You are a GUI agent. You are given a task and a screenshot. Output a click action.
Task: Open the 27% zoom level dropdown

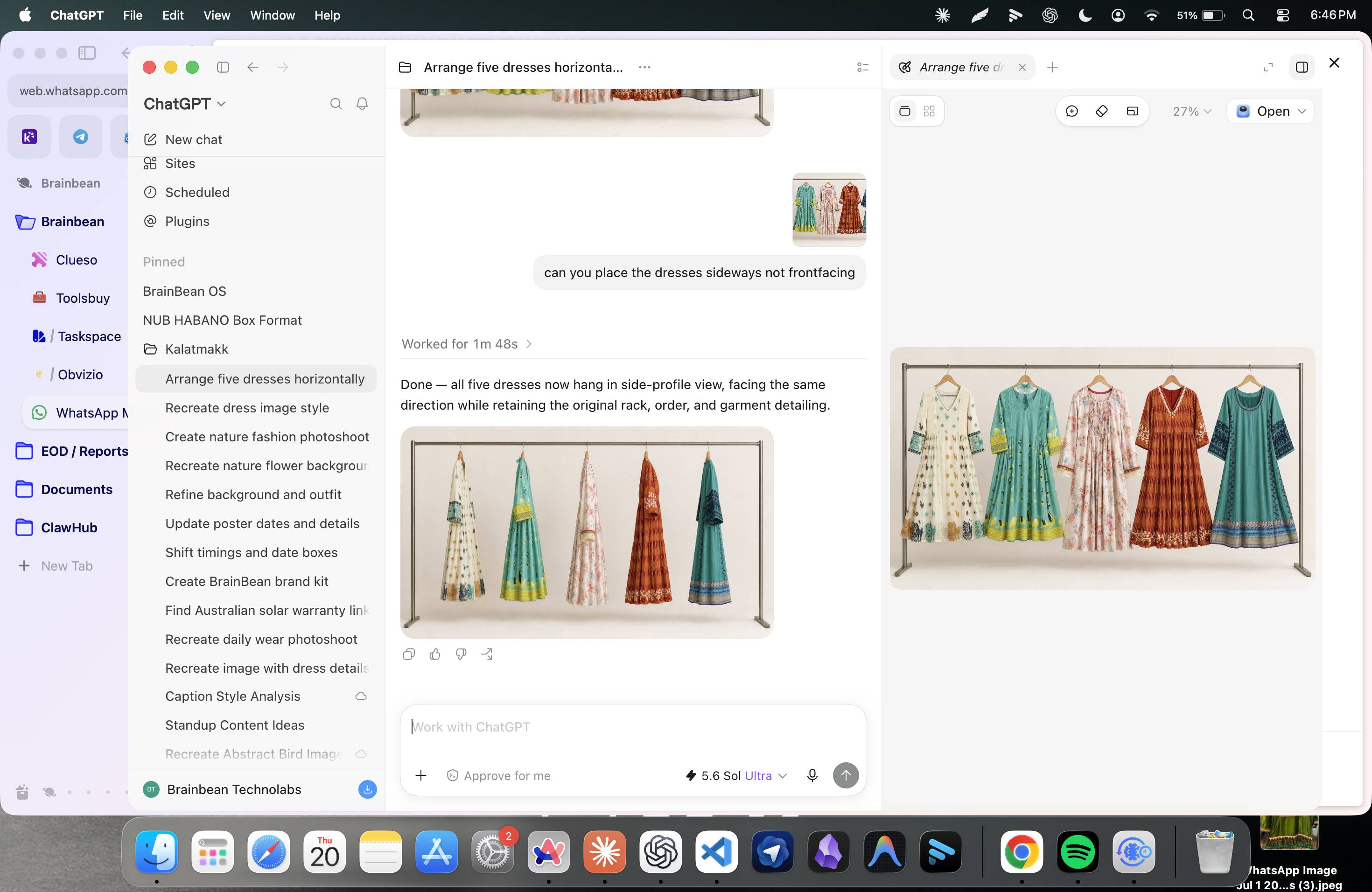click(x=1192, y=111)
